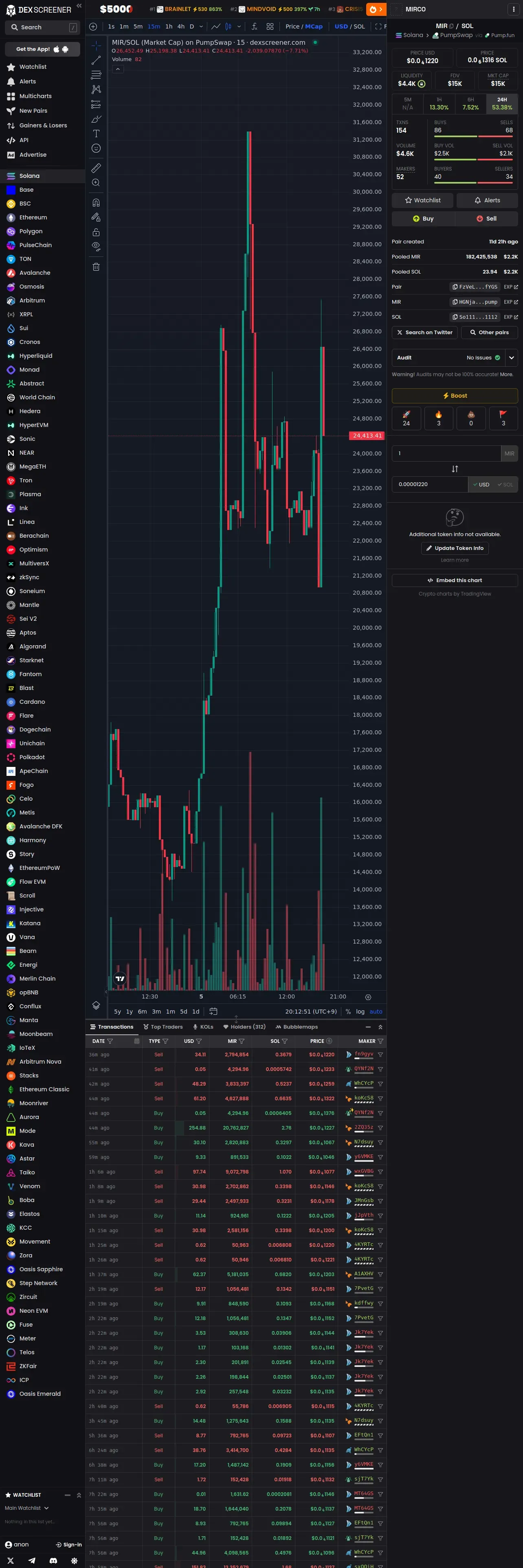The width and height of the screenshot is (523, 1568).
Task: Vote with the red flag reaction
Action: (x=503, y=418)
